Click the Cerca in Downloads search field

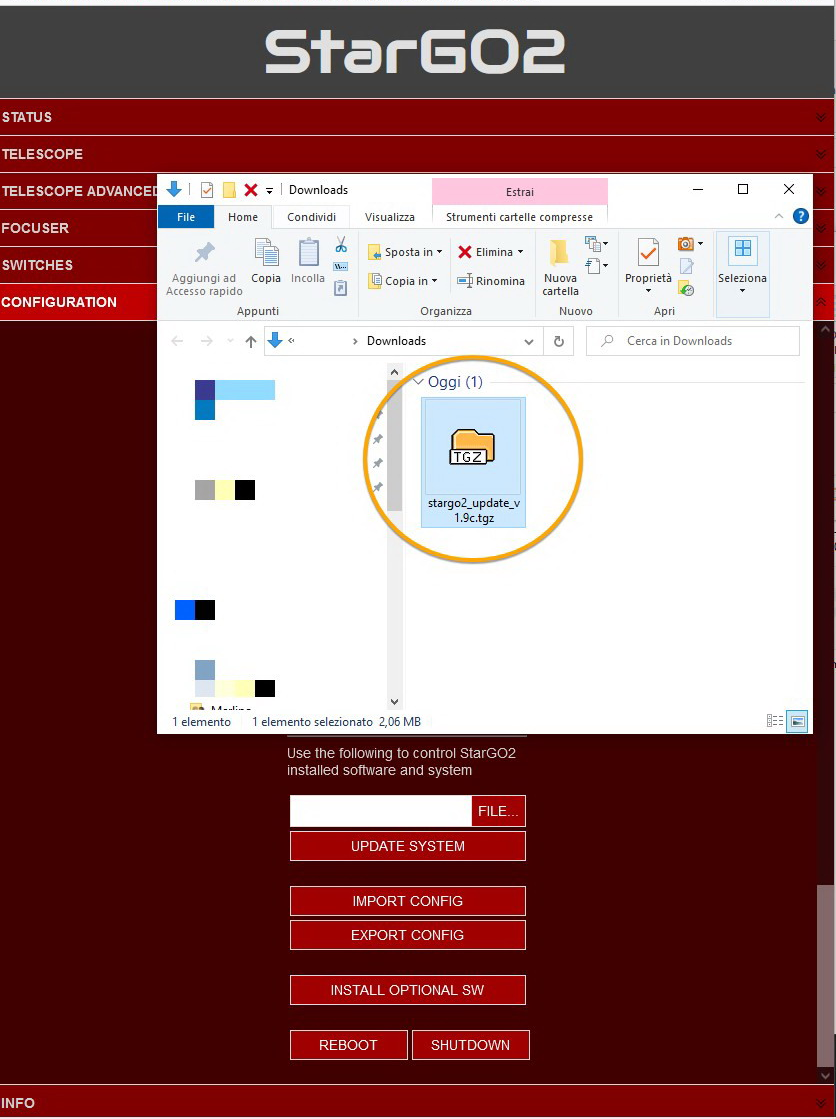(693, 341)
